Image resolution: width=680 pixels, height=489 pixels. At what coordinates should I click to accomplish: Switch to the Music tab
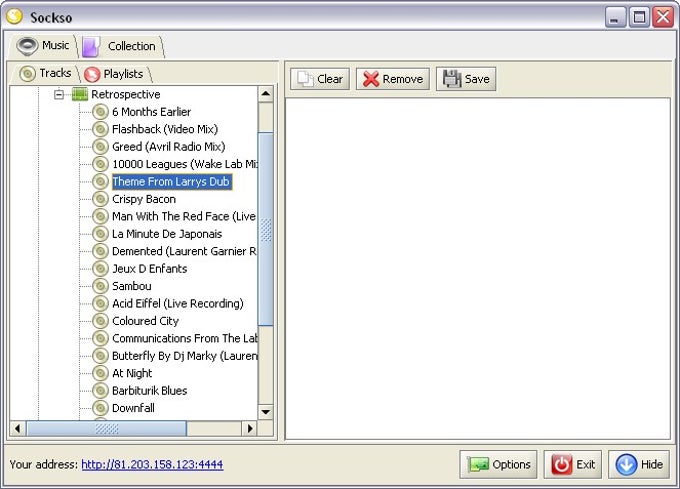(43, 46)
